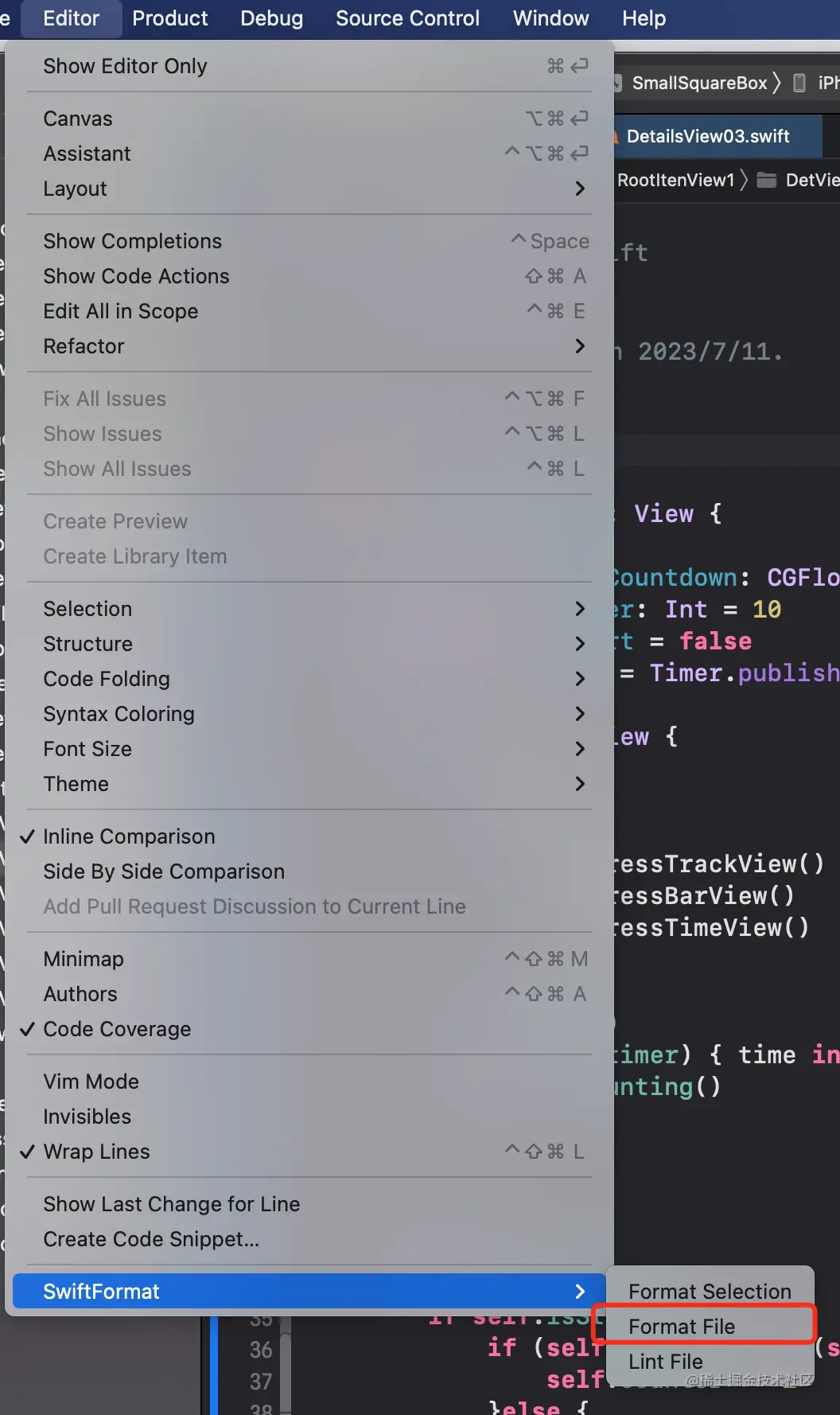Disable the Code Coverage checkmark option
840x1415 pixels.
click(x=117, y=1029)
